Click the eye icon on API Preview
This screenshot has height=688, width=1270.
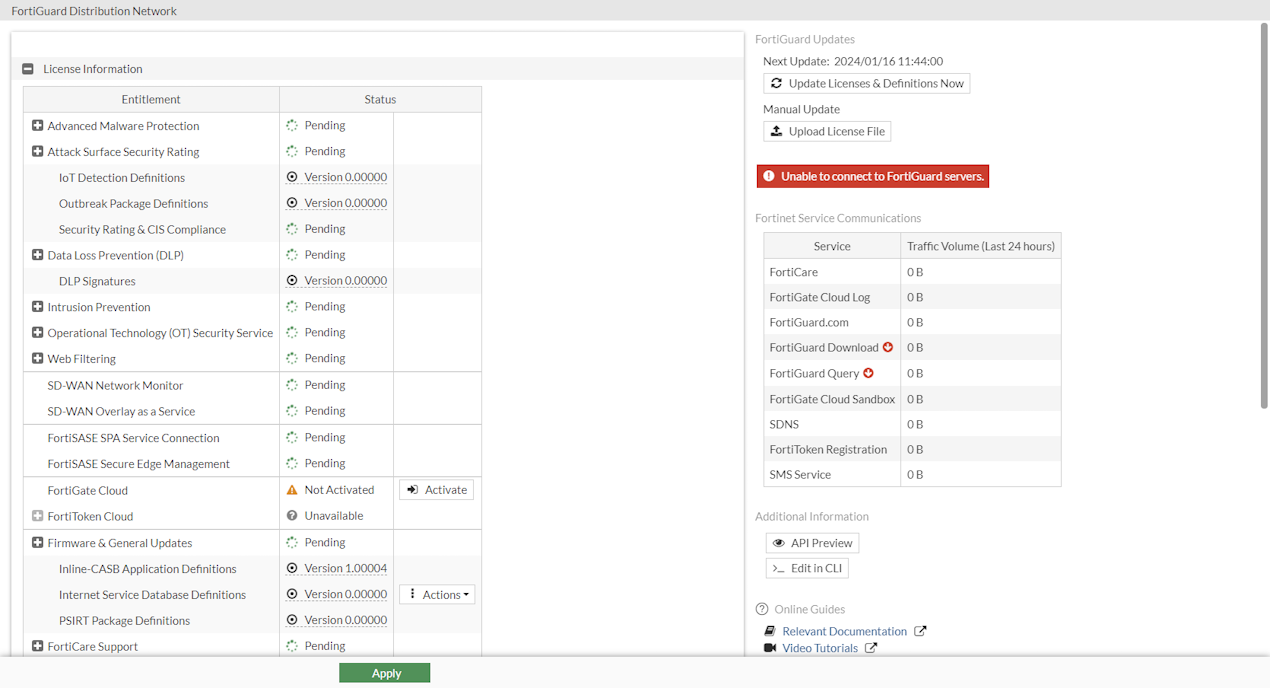[x=778, y=542]
